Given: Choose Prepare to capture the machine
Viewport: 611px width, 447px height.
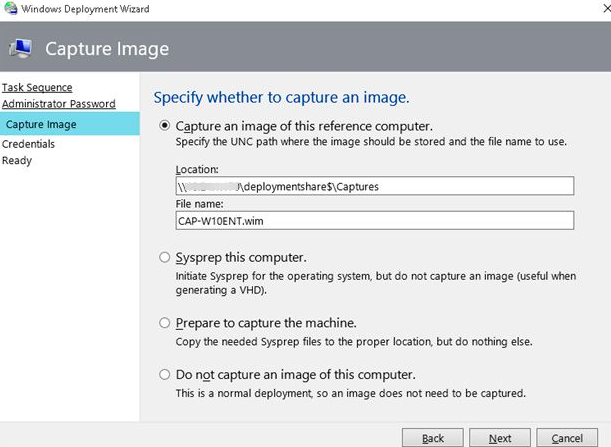Looking at the screenshot, I should (165, 323).
